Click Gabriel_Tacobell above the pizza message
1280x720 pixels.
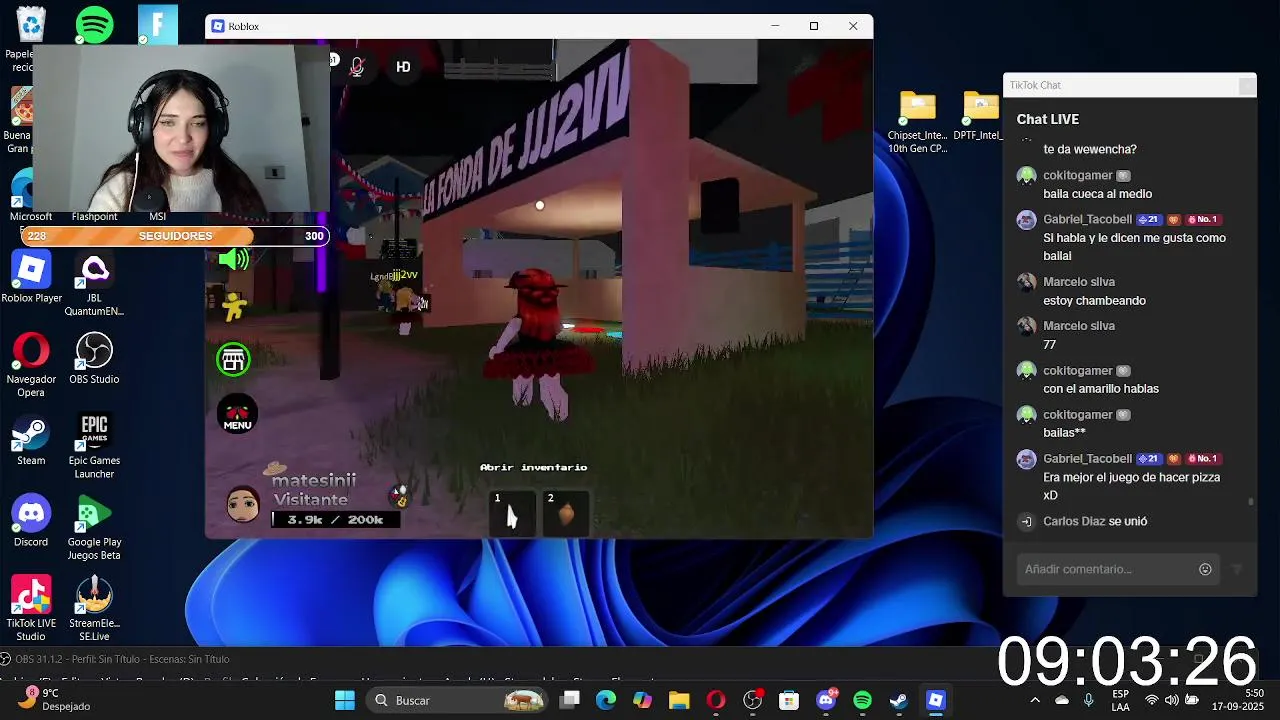pyautogui.click(x=1087, y=458)
